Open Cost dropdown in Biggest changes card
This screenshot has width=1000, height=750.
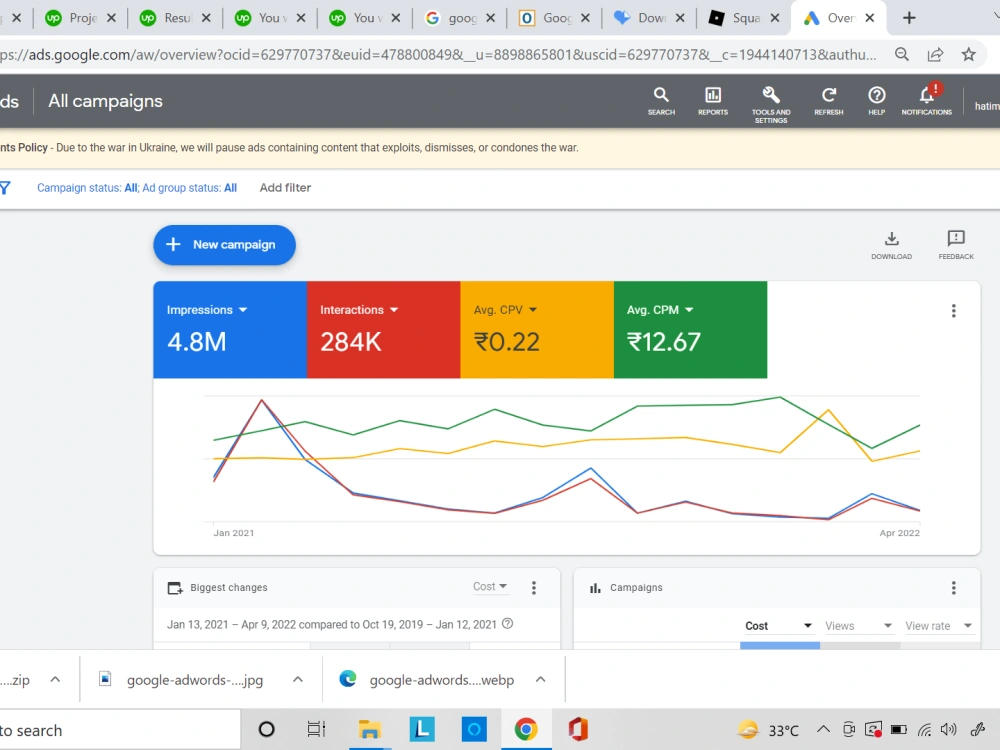click(490, 587)
